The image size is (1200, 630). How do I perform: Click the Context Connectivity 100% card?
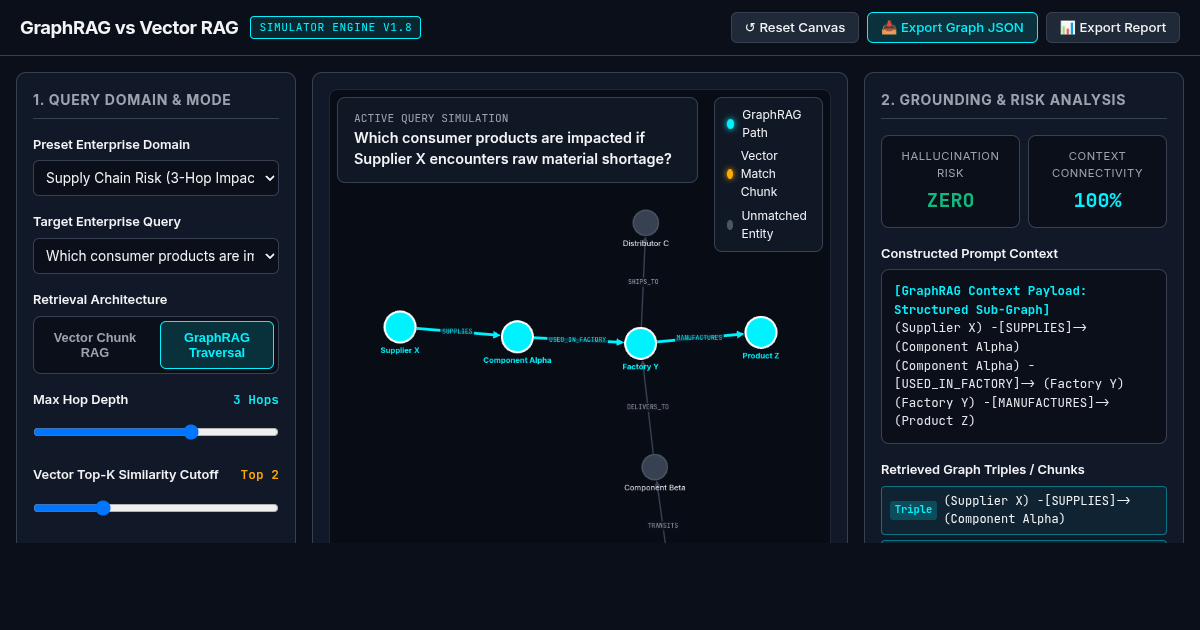click(1097, 181)
